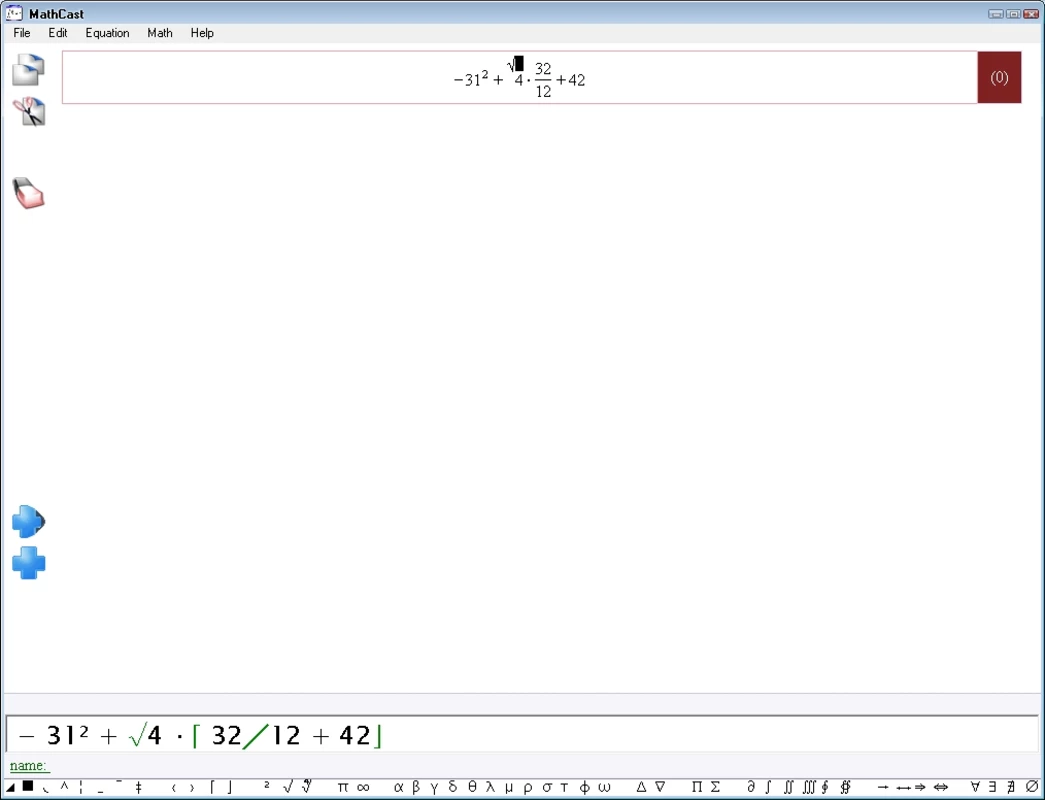Insert the nabla ∇ symbol
This screenshot has height=800, width=1045.
coord(660,787)
